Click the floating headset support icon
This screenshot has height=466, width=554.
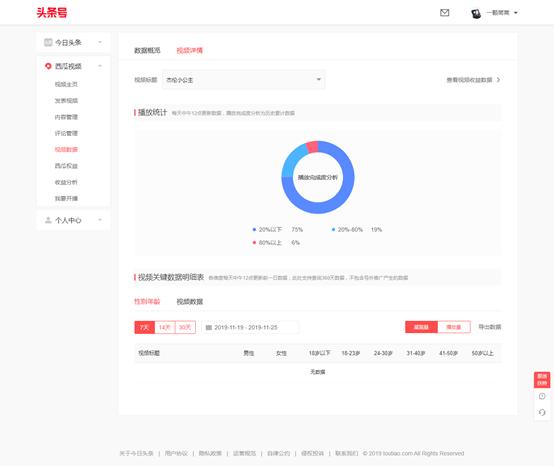click(x=542, y=412)
